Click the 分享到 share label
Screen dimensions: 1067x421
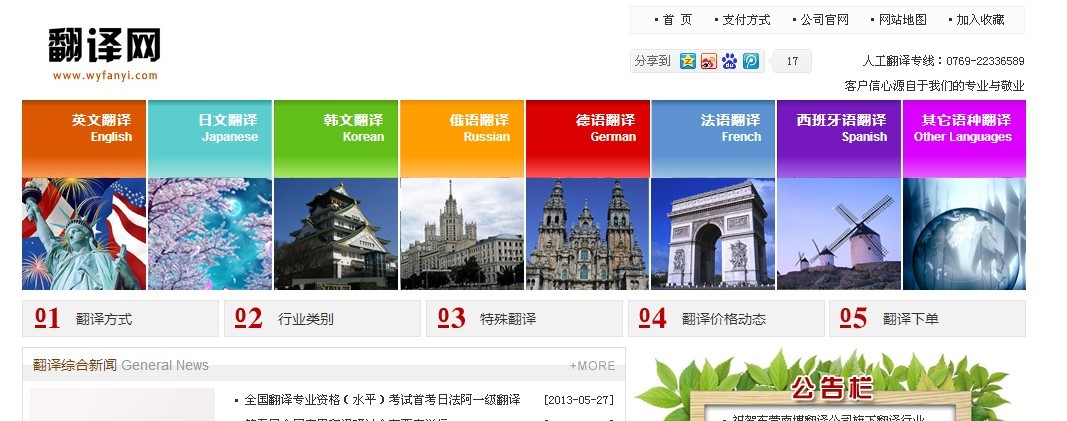coord(652,61)
